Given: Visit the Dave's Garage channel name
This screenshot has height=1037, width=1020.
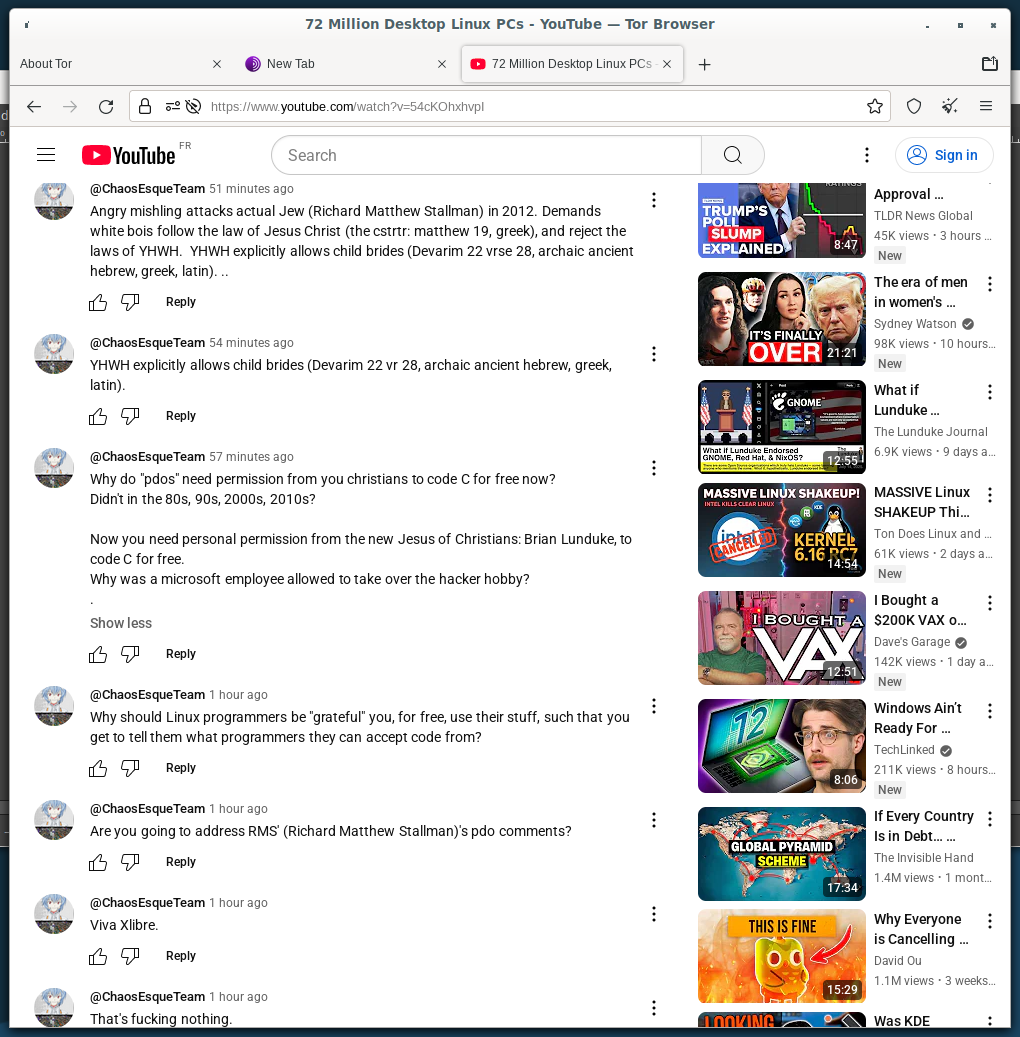Looking at the screenshot, I should (912, 642).
